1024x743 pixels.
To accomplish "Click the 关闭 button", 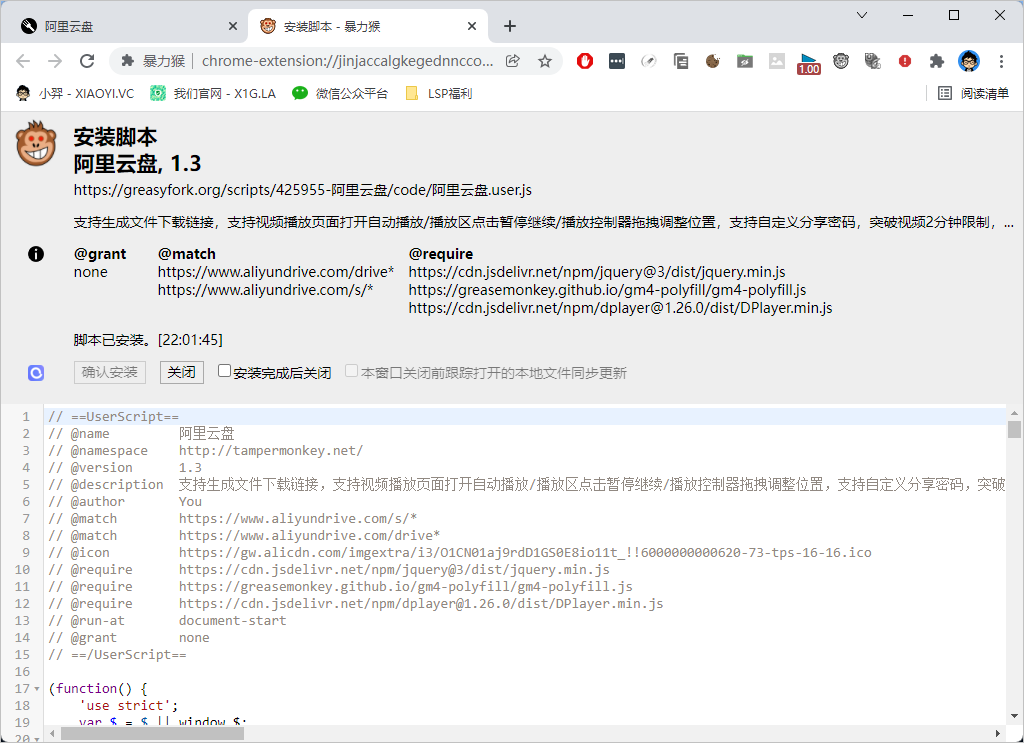I will pos(182,372).
